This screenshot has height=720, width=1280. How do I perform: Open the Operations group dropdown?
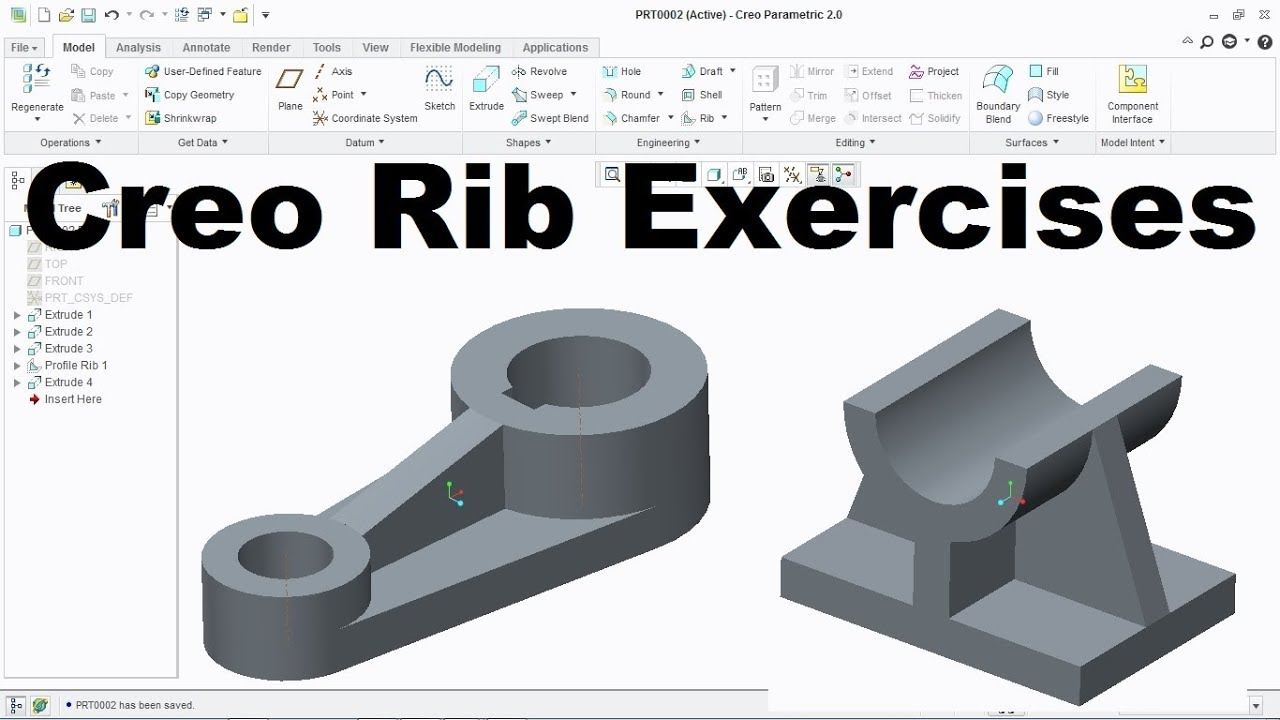(70, 142)
